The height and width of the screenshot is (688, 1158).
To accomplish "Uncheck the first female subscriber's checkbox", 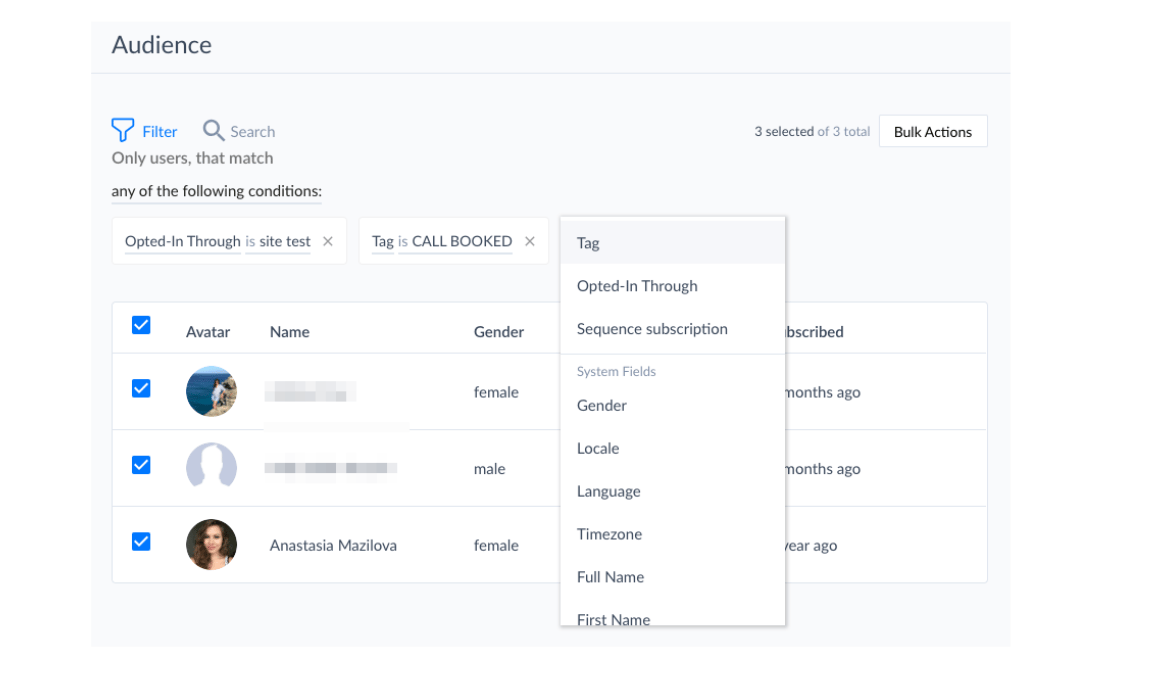I will pos(141,388).
